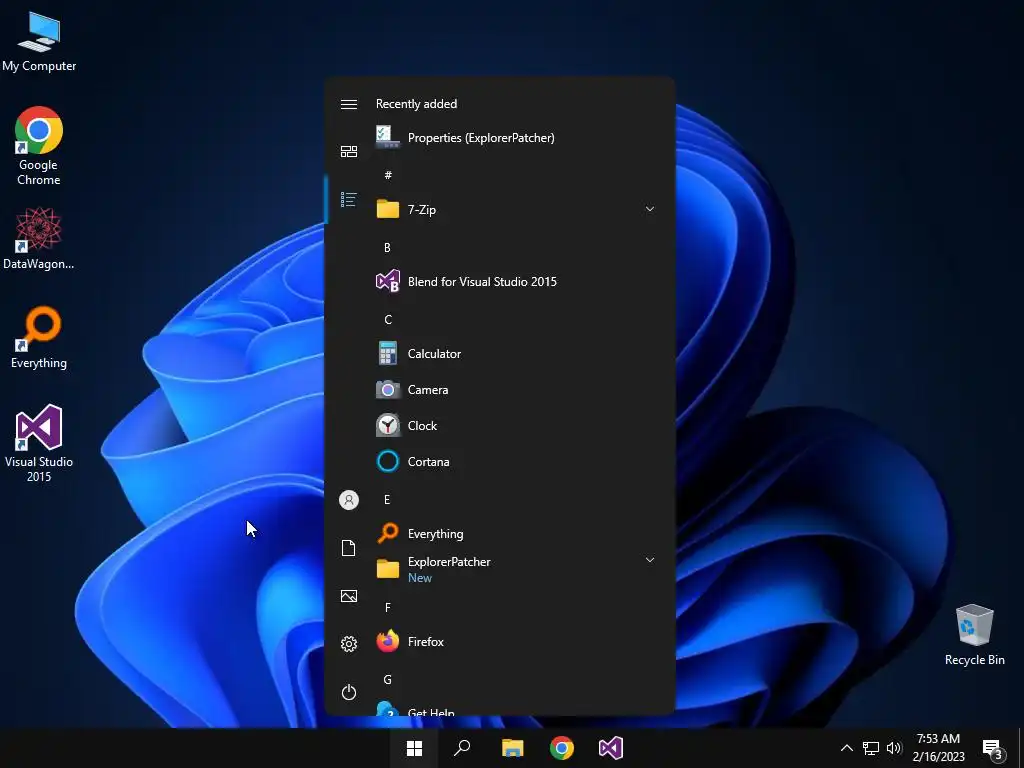Open the clock and date flyout
This screenshot has width=1024, height=768.
pyautogui.click(x=938, y=748)
